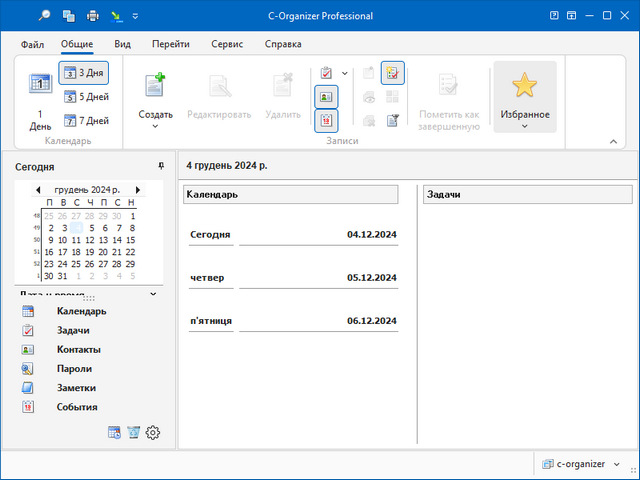Select the 7 Дней view
The height and width of the screenshot is (480, 640).
click(85, 121)
